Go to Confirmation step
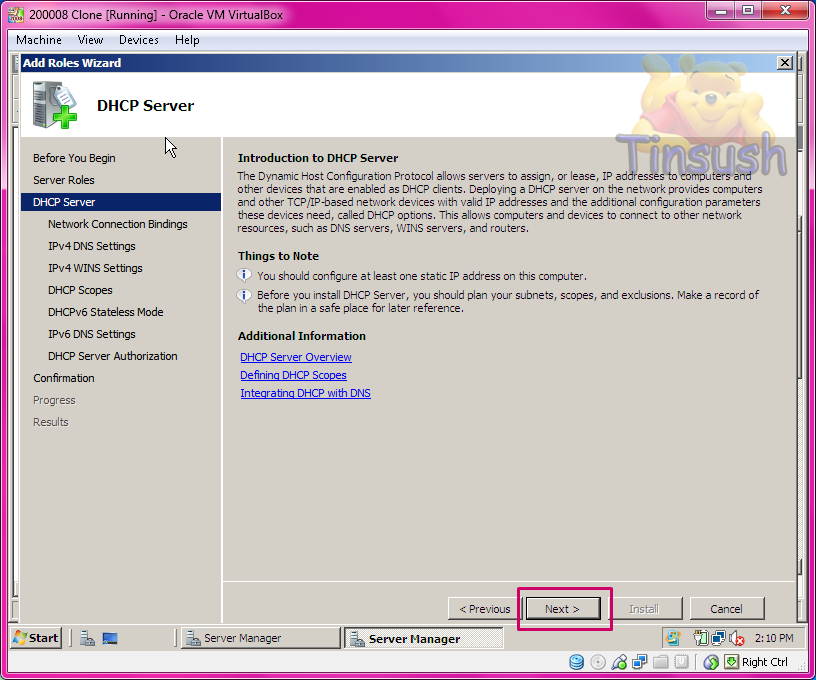The width and height of the screenshot is (816, 680). (x=64, y=378)
